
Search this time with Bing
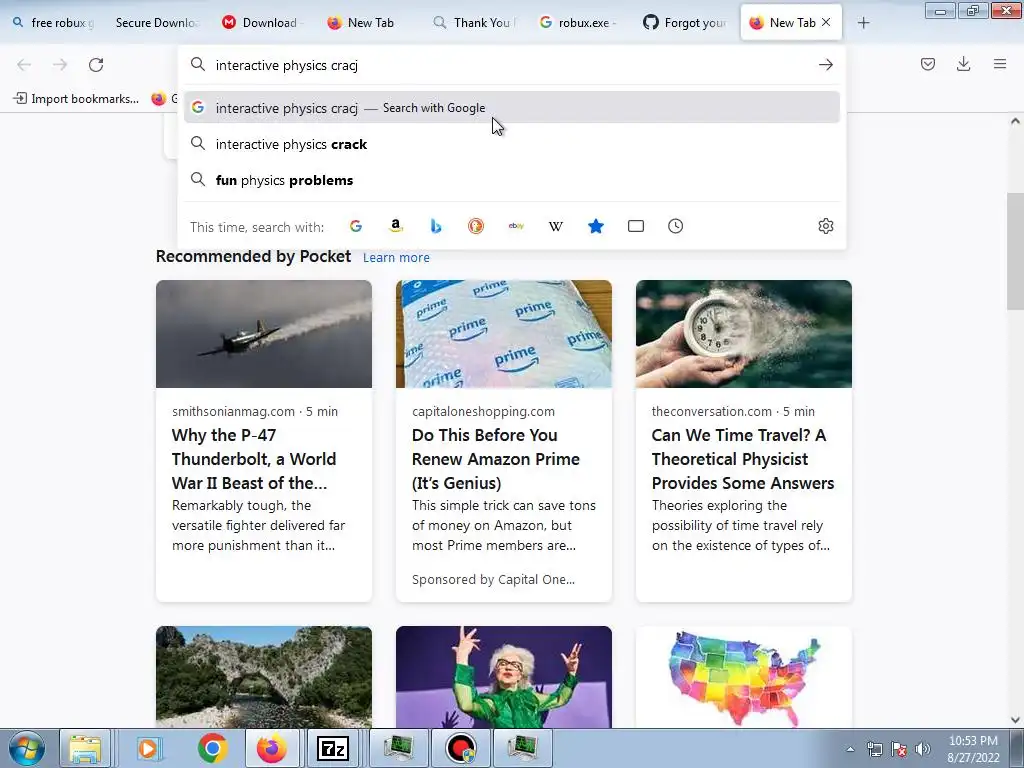(x=436, y=226)
